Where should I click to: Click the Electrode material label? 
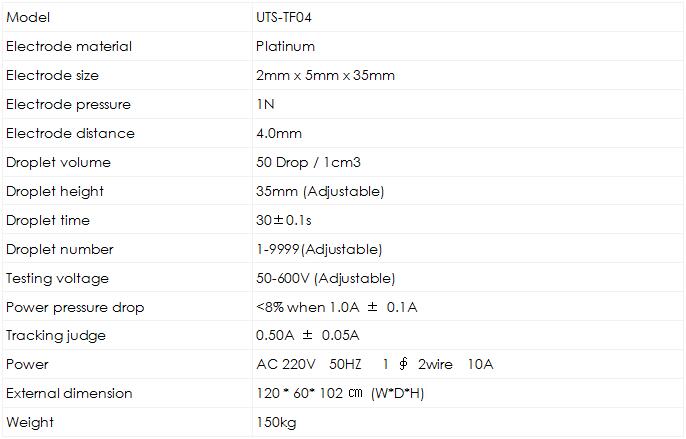pos(69,46)
